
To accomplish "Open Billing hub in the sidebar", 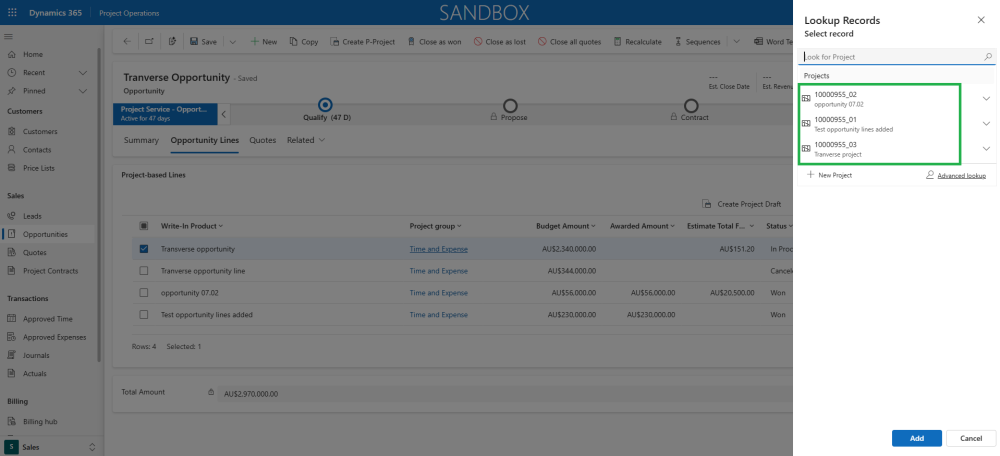I will click(40, 422).
